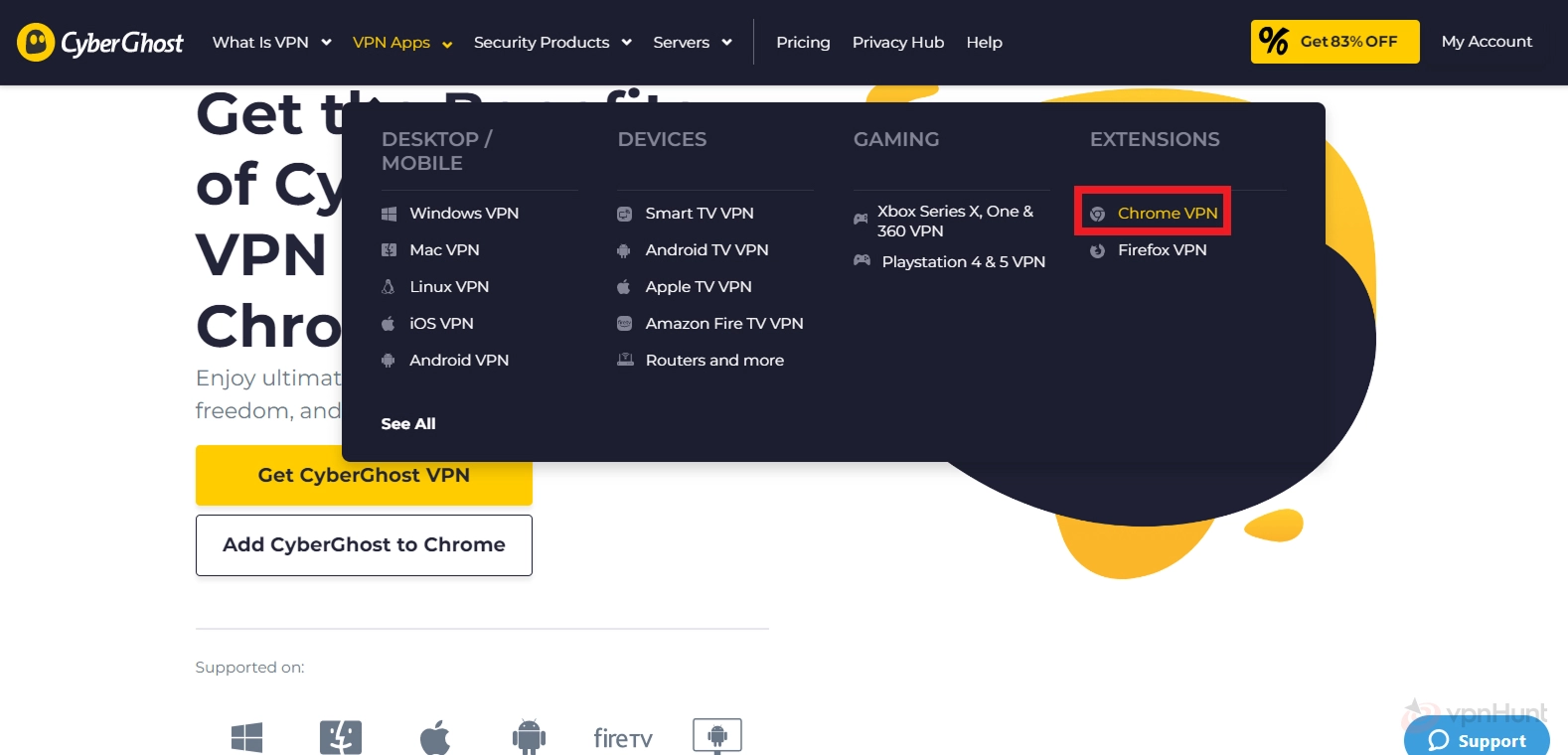Click the Support chat bubble icon

point(1439,740)
